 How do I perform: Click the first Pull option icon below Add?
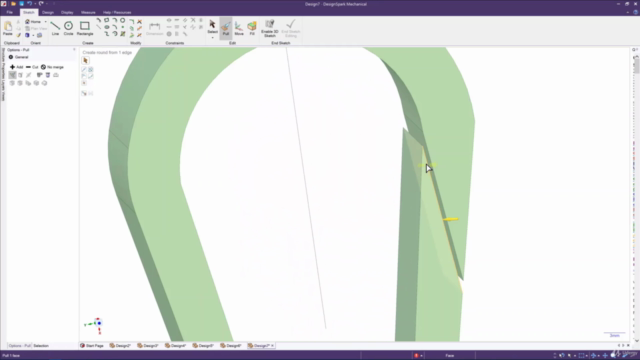pyautogui.click(x=12, y=75)
